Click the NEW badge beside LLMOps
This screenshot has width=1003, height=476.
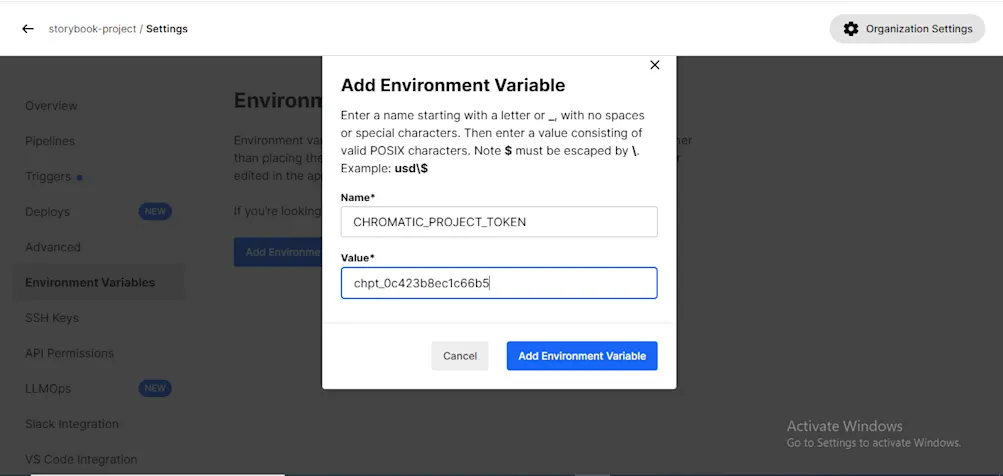tap(155, 388)
